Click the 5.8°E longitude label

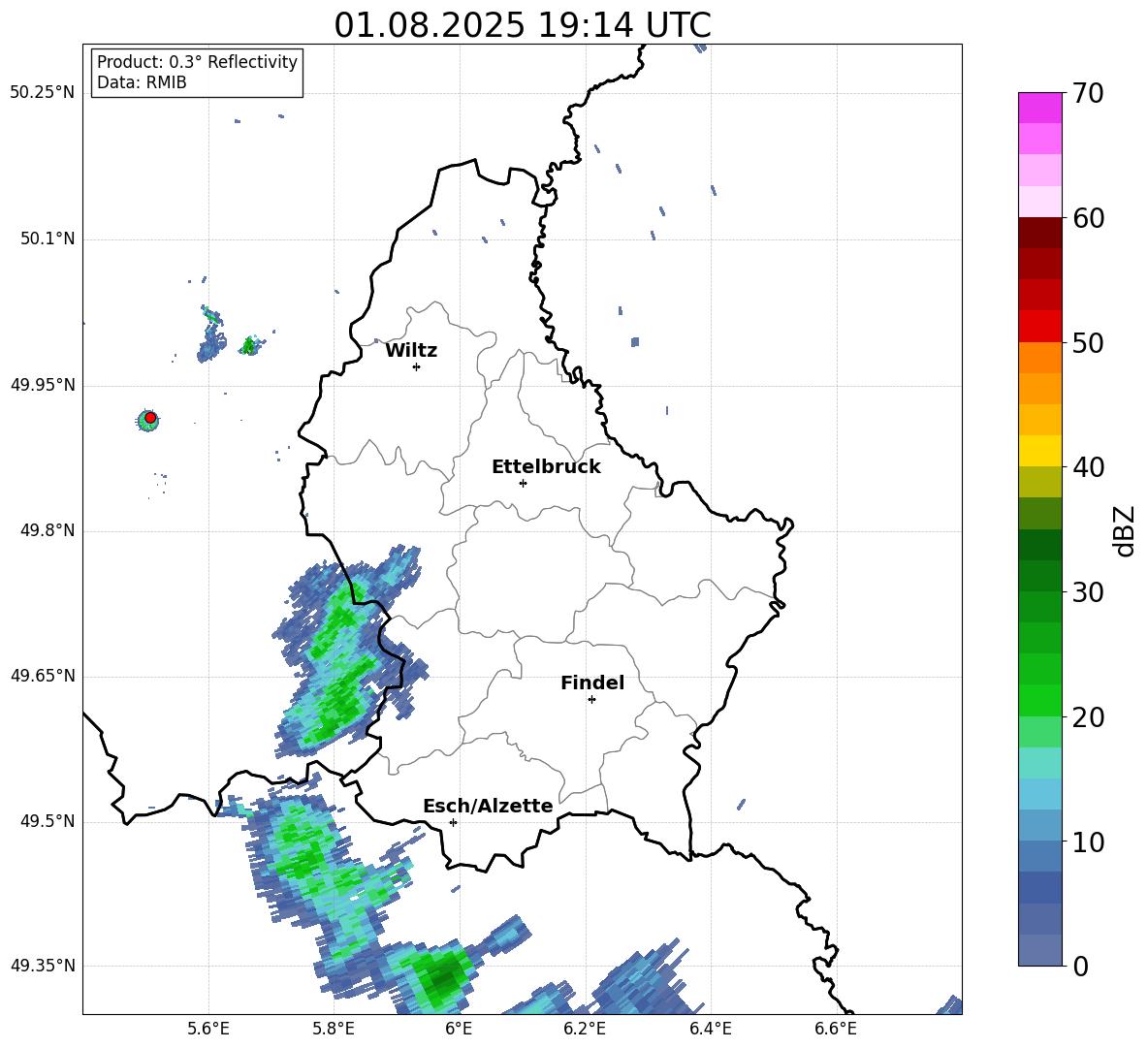(x=334, y=1029)
